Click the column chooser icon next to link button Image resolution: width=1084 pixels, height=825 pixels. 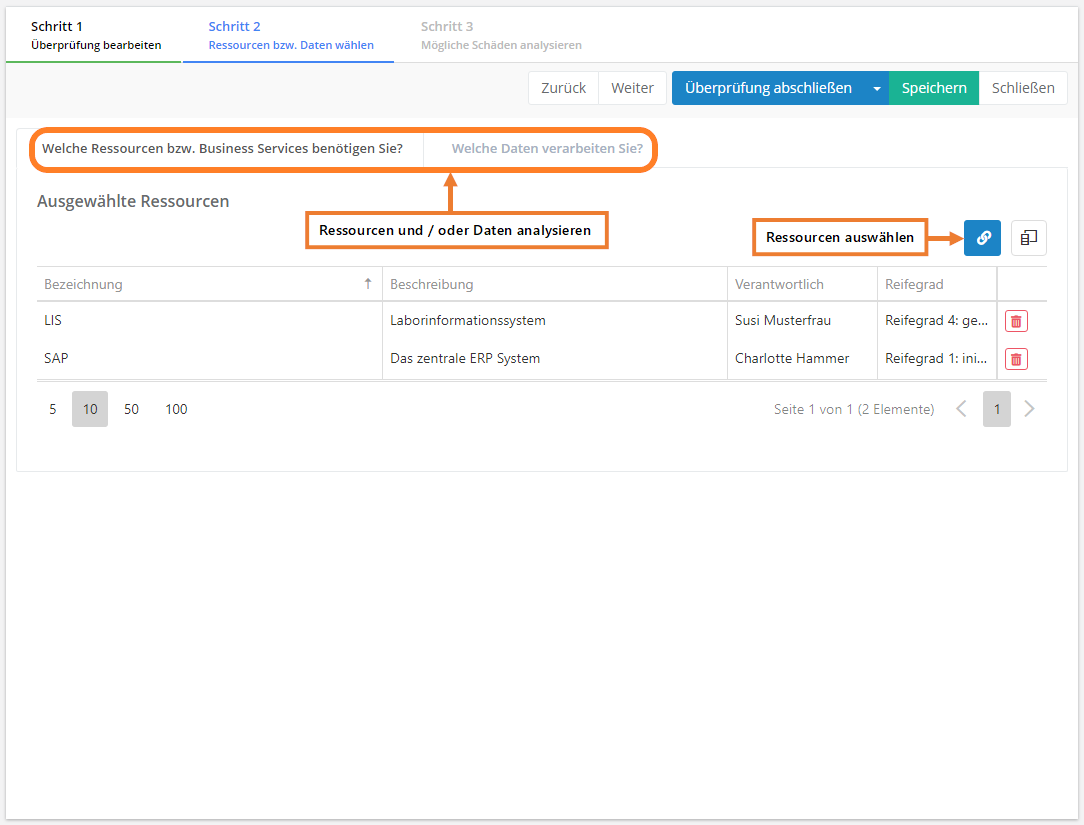(x=1028, y=238)
